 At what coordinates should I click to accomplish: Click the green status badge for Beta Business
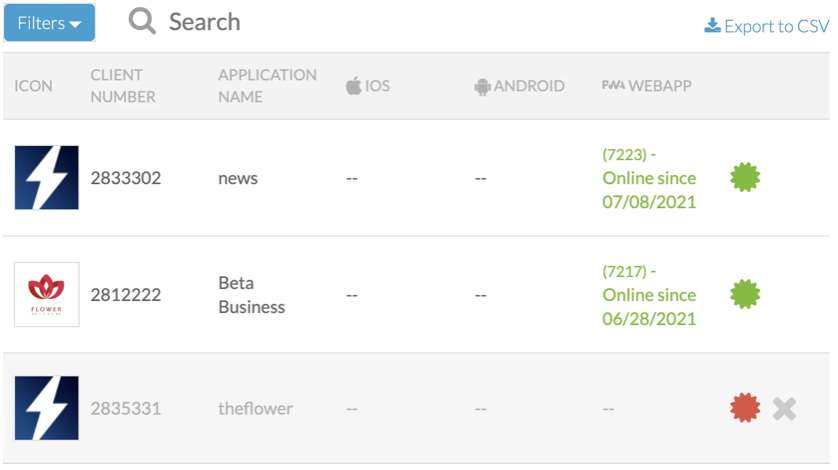pyautogui.click(x=745, y=294)
